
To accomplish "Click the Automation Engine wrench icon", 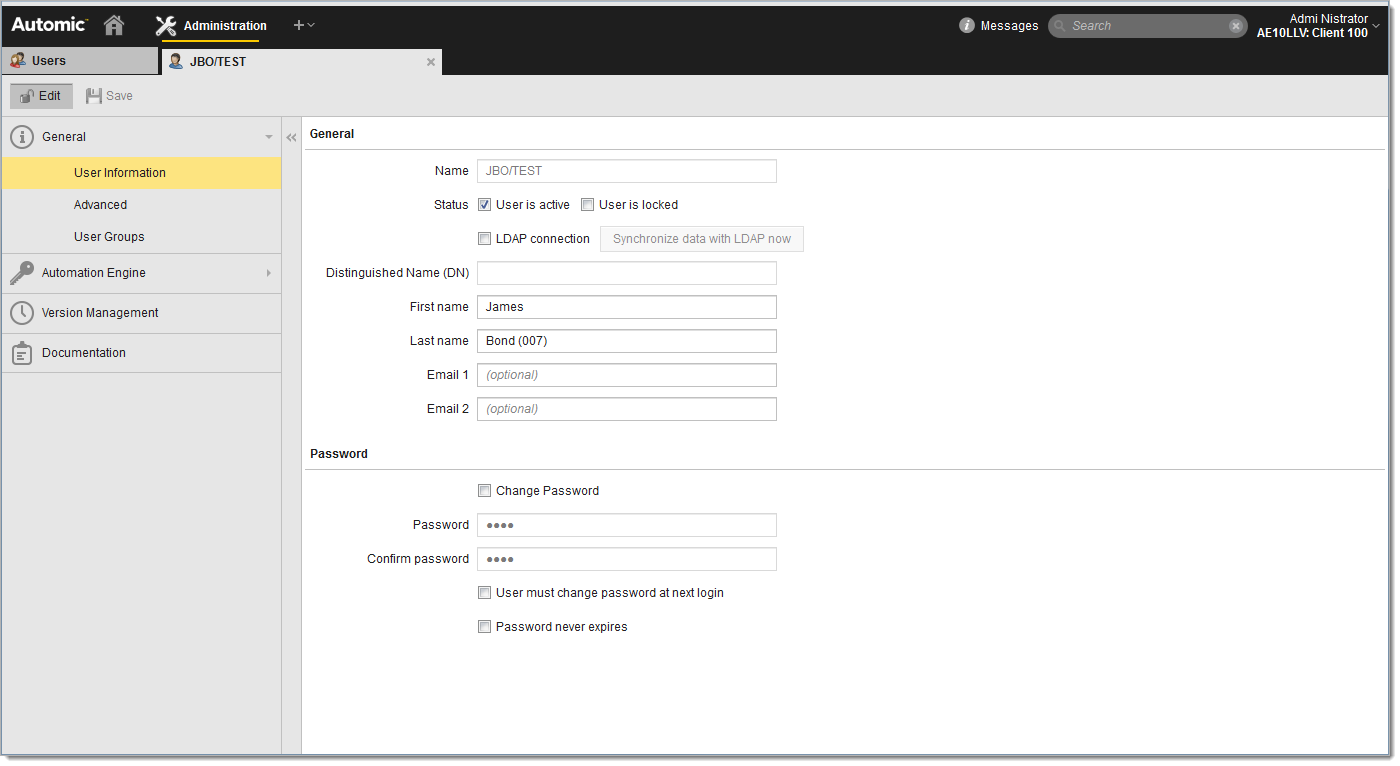I will click(x=22, y=272).
